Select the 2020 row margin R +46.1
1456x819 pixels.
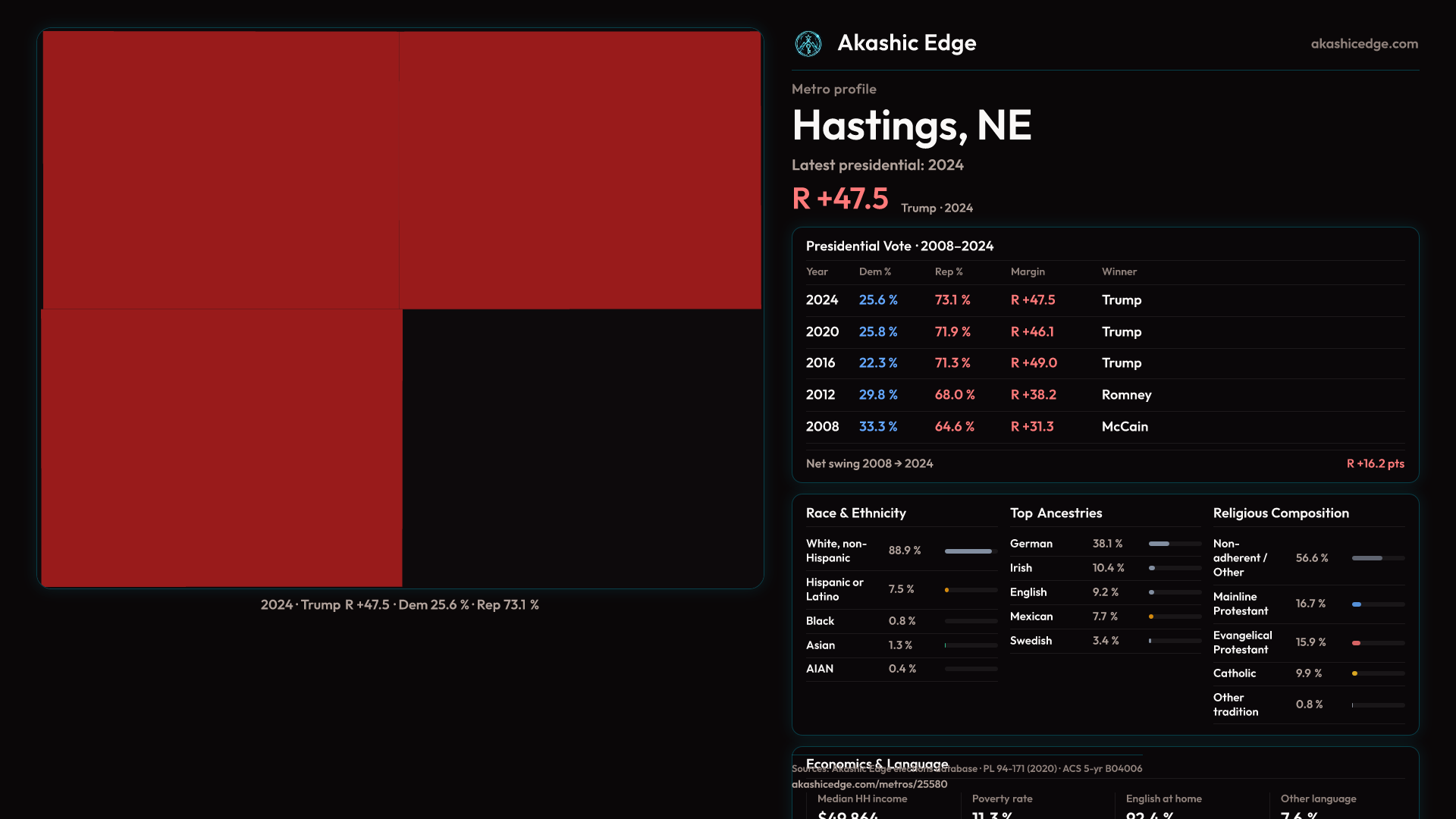click(x=1031, y=332)
